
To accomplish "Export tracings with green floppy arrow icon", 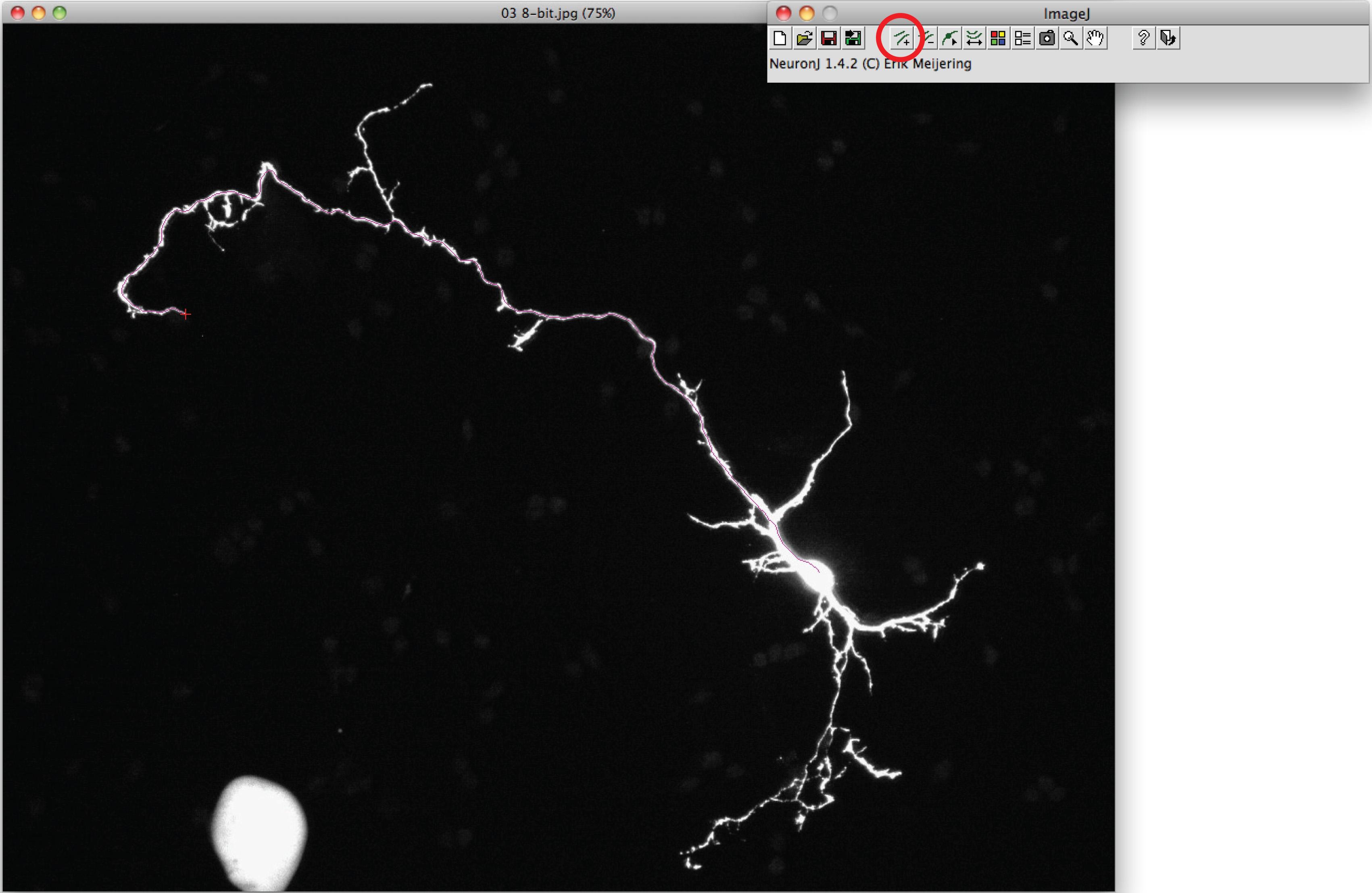I will (x=853, y=39).
